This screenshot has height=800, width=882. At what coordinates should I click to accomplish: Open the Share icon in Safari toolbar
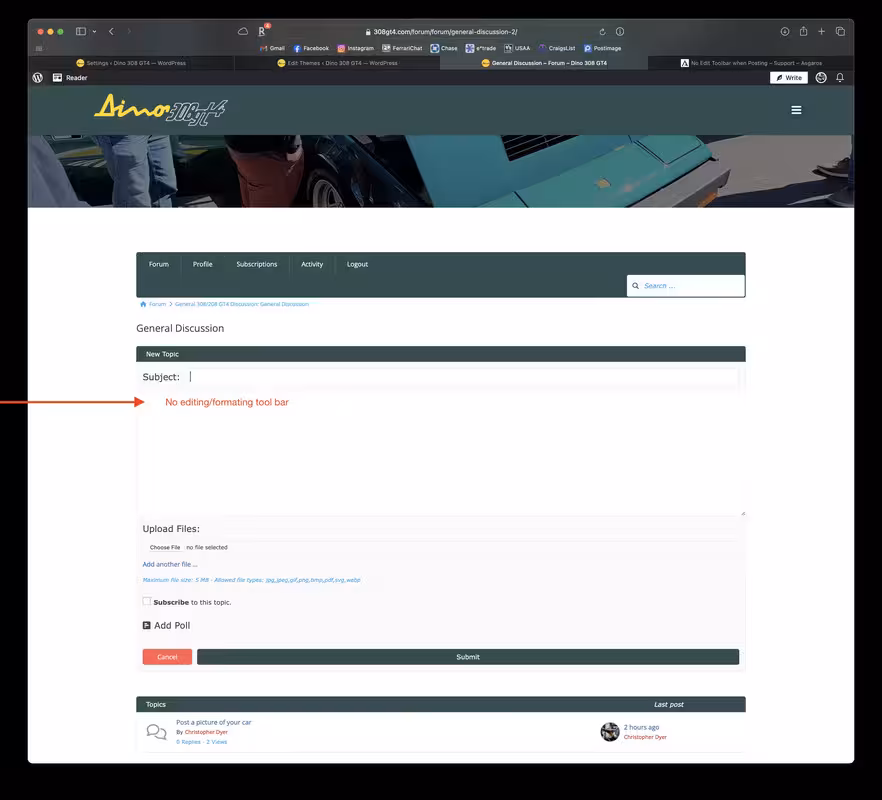coord(803,32)
